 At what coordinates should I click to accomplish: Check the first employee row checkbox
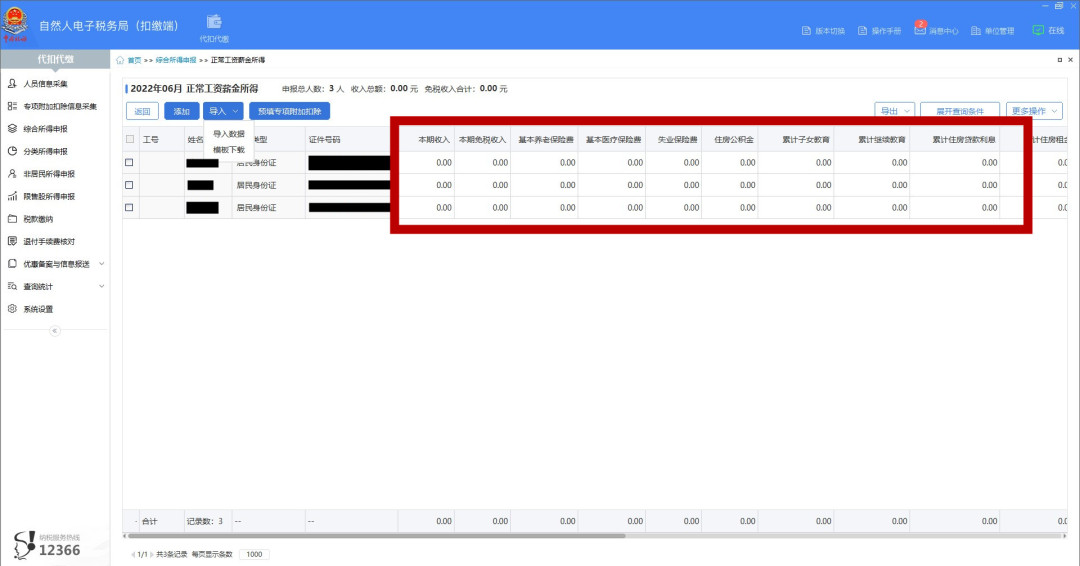pyautogui.click(x=129, y=162)
